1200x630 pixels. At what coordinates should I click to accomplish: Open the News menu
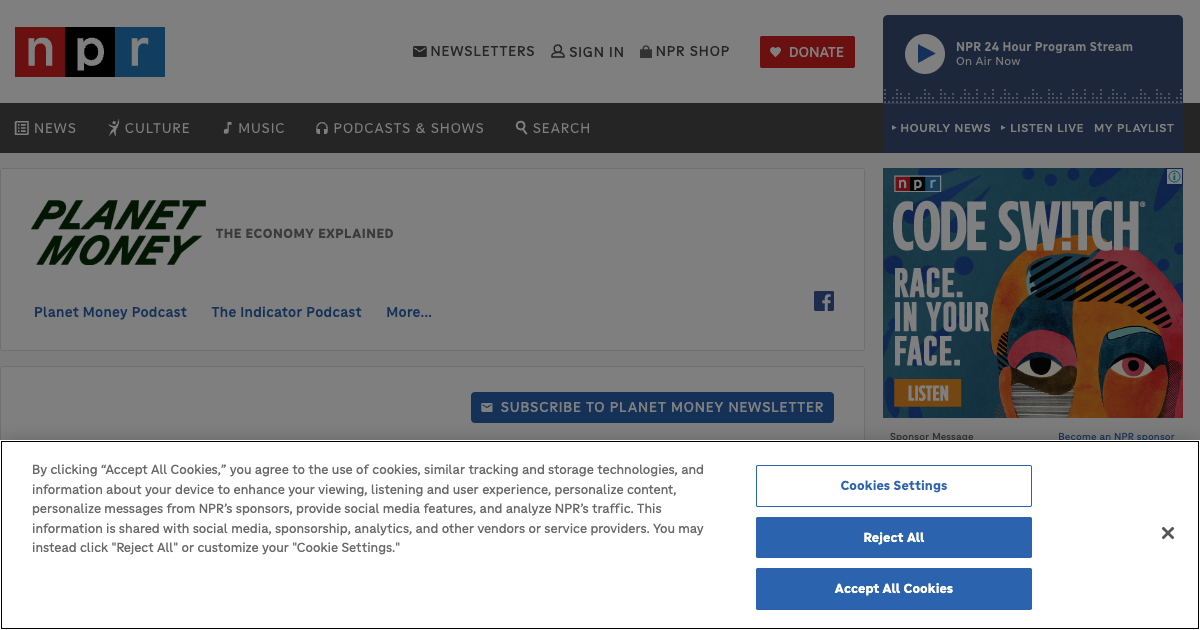click(46, 128)
